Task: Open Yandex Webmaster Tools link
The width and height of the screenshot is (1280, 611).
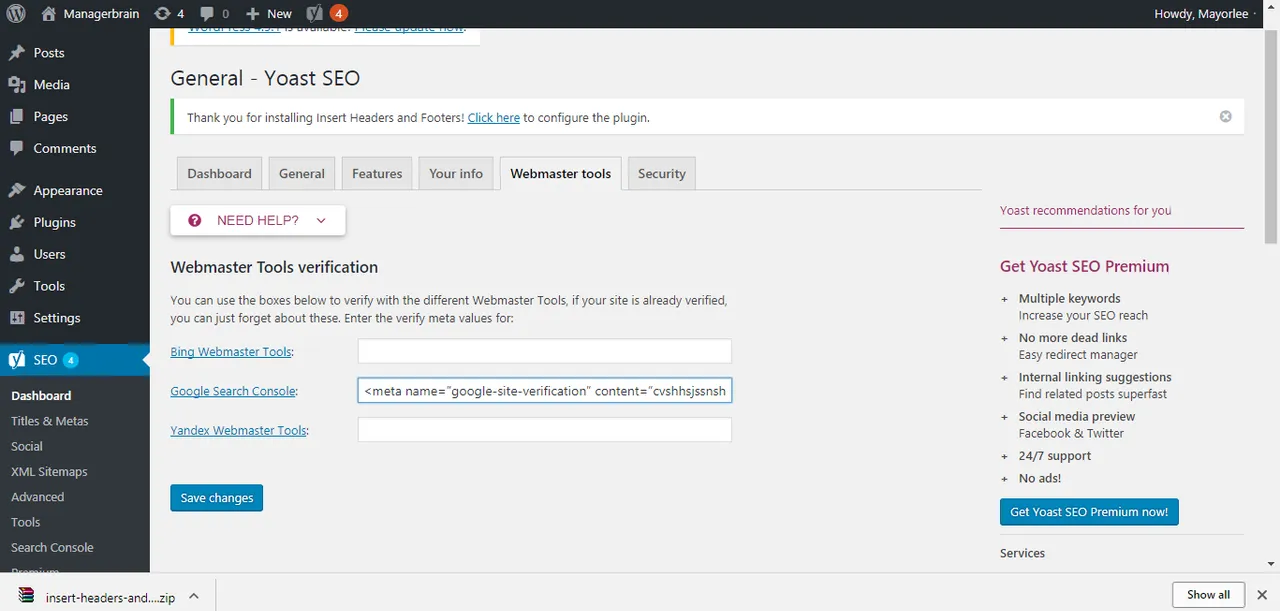Action: click(x=238, y=430)
